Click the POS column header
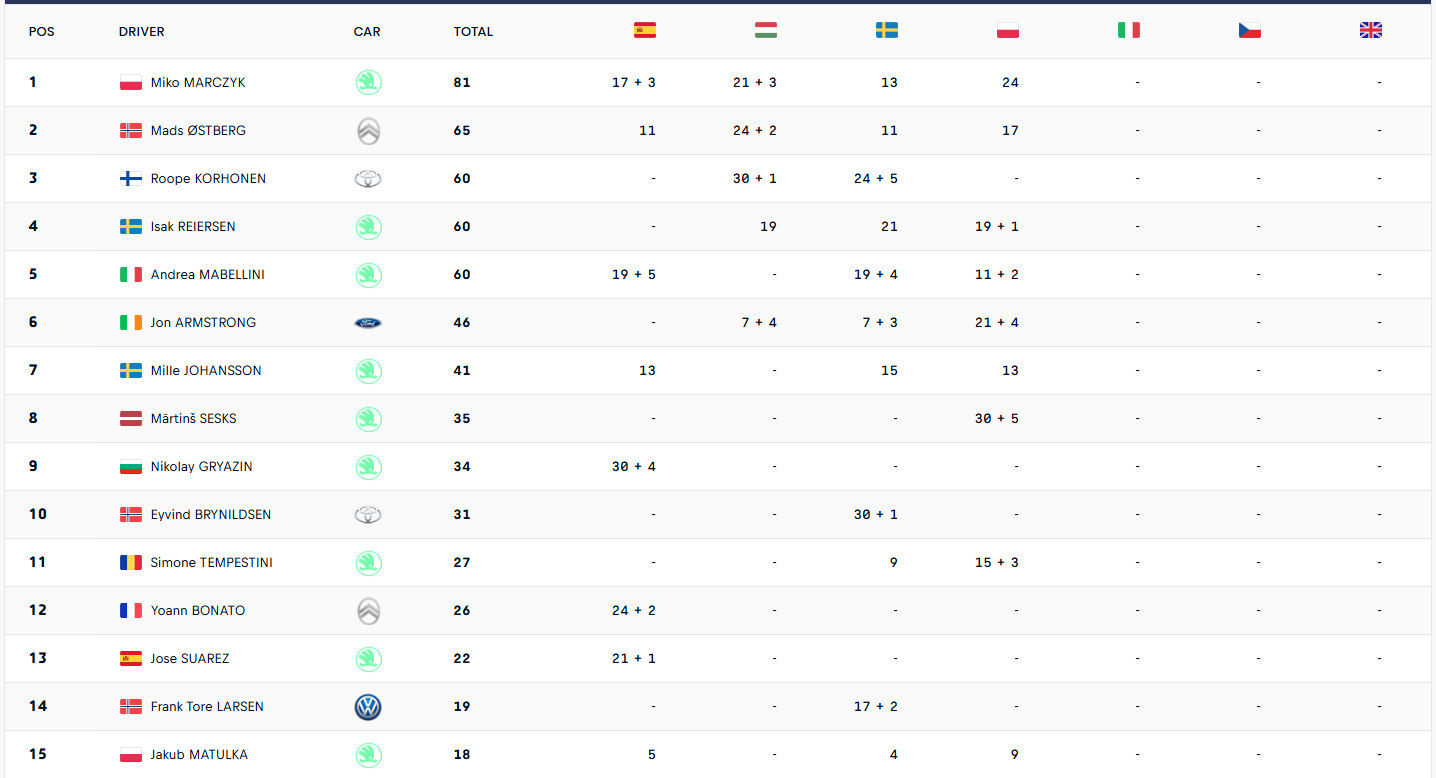The width and height of the screenshot is (1436, 778). point(41,32)
